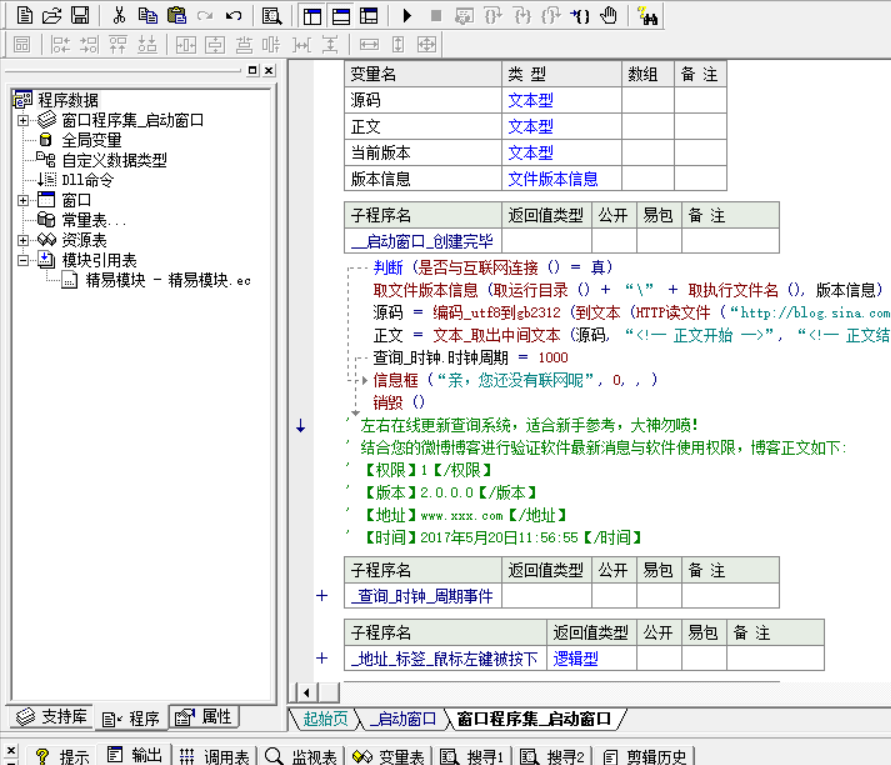Open the 调用表 bottom tab
The image size is (891, 765).
click(214, 756)
